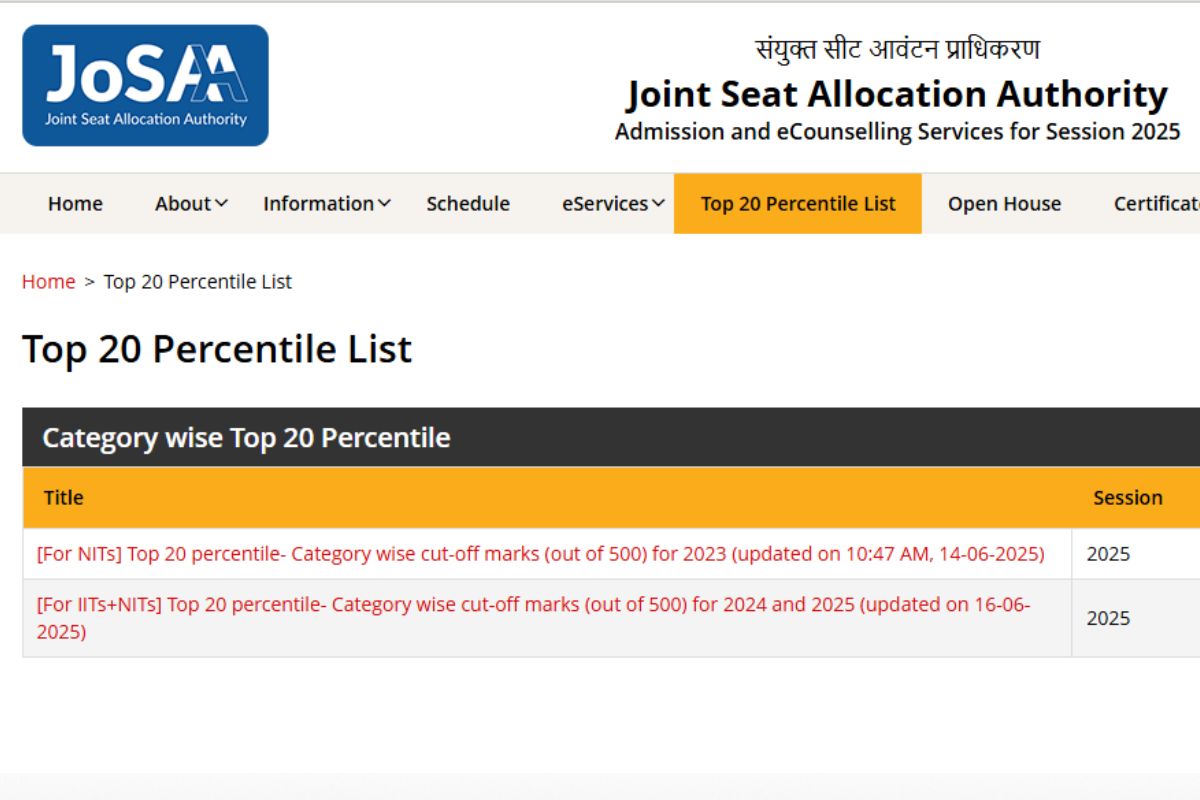Screen dimensions: 1200x800
Task: Open the partially visible Certificate menu item
Action: pos(1156,204)
